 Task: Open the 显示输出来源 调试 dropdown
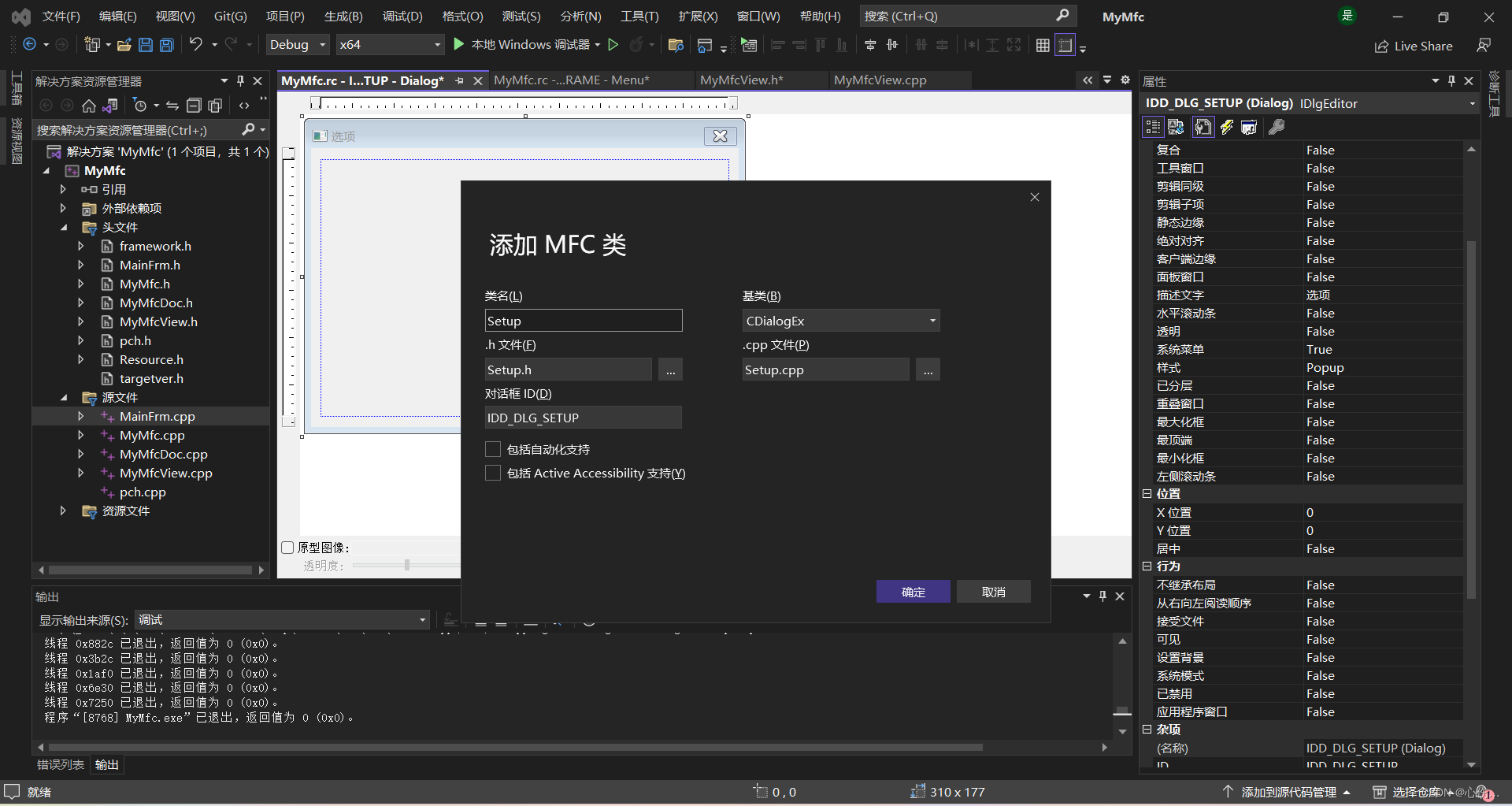(283, 620)
